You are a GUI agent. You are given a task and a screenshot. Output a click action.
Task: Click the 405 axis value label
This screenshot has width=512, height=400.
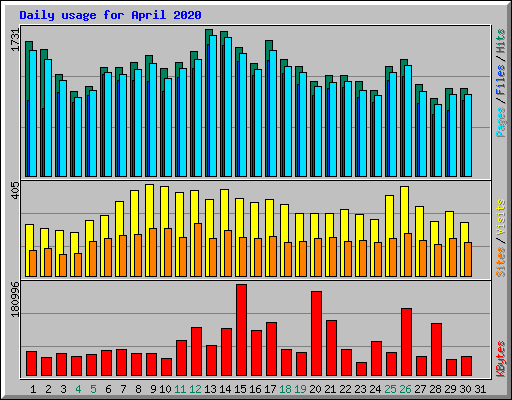pos(16,190)
